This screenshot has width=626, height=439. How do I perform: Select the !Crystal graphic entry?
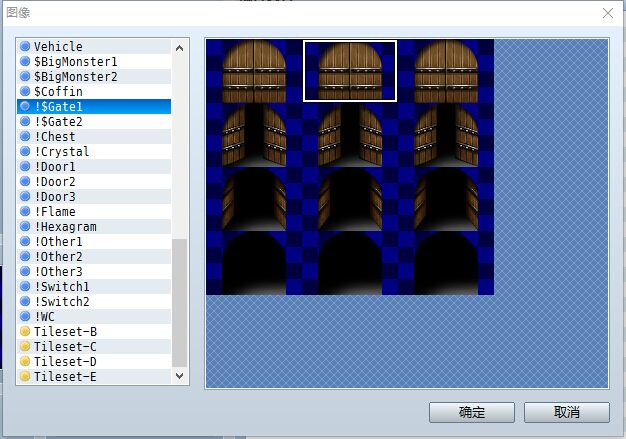coord(94,152)
